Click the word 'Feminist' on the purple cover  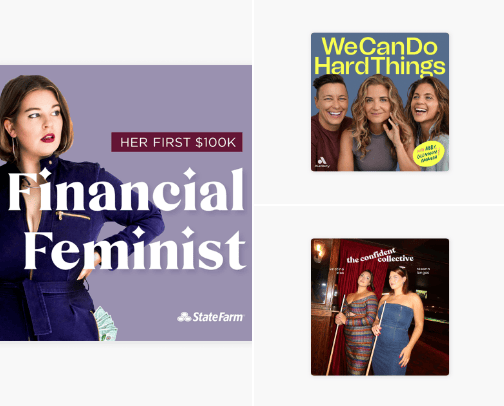134,249
